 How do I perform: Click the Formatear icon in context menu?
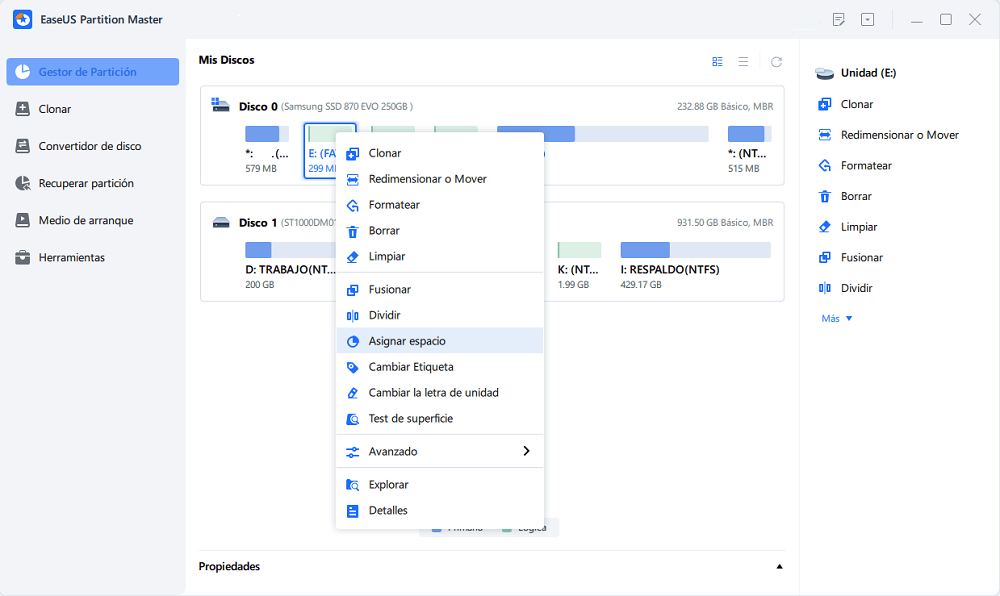(x=353, y=205)
